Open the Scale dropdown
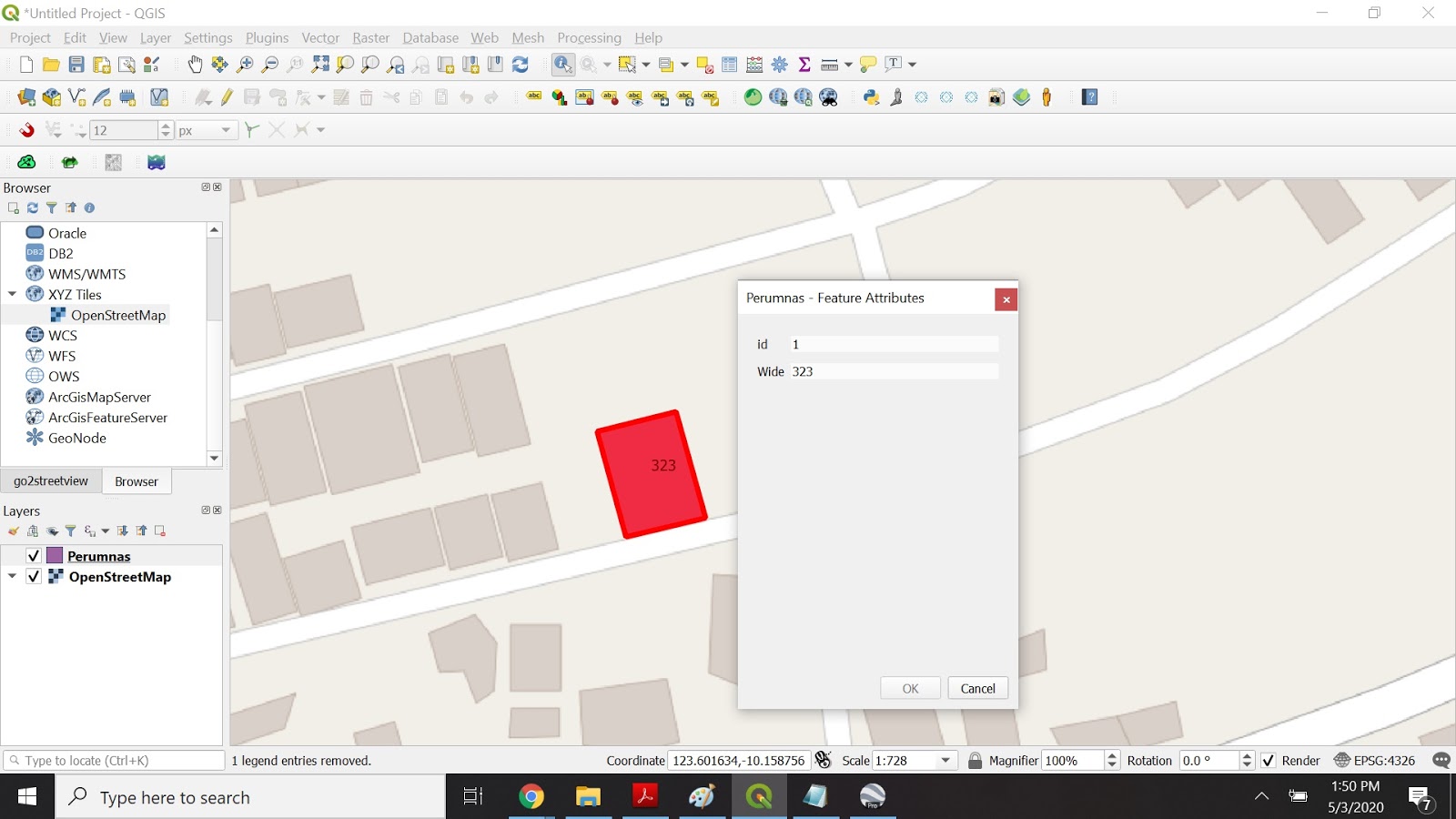 click(x=946, y=760)
